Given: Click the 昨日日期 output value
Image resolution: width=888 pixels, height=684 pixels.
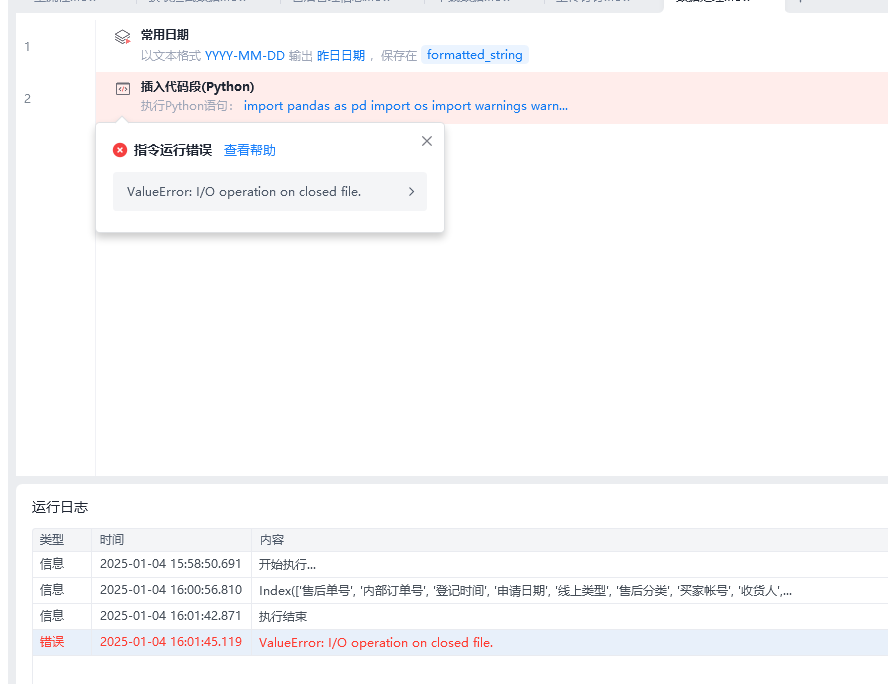Looking at the screenshot, I should pyautogui.click(x=341, y=55).
